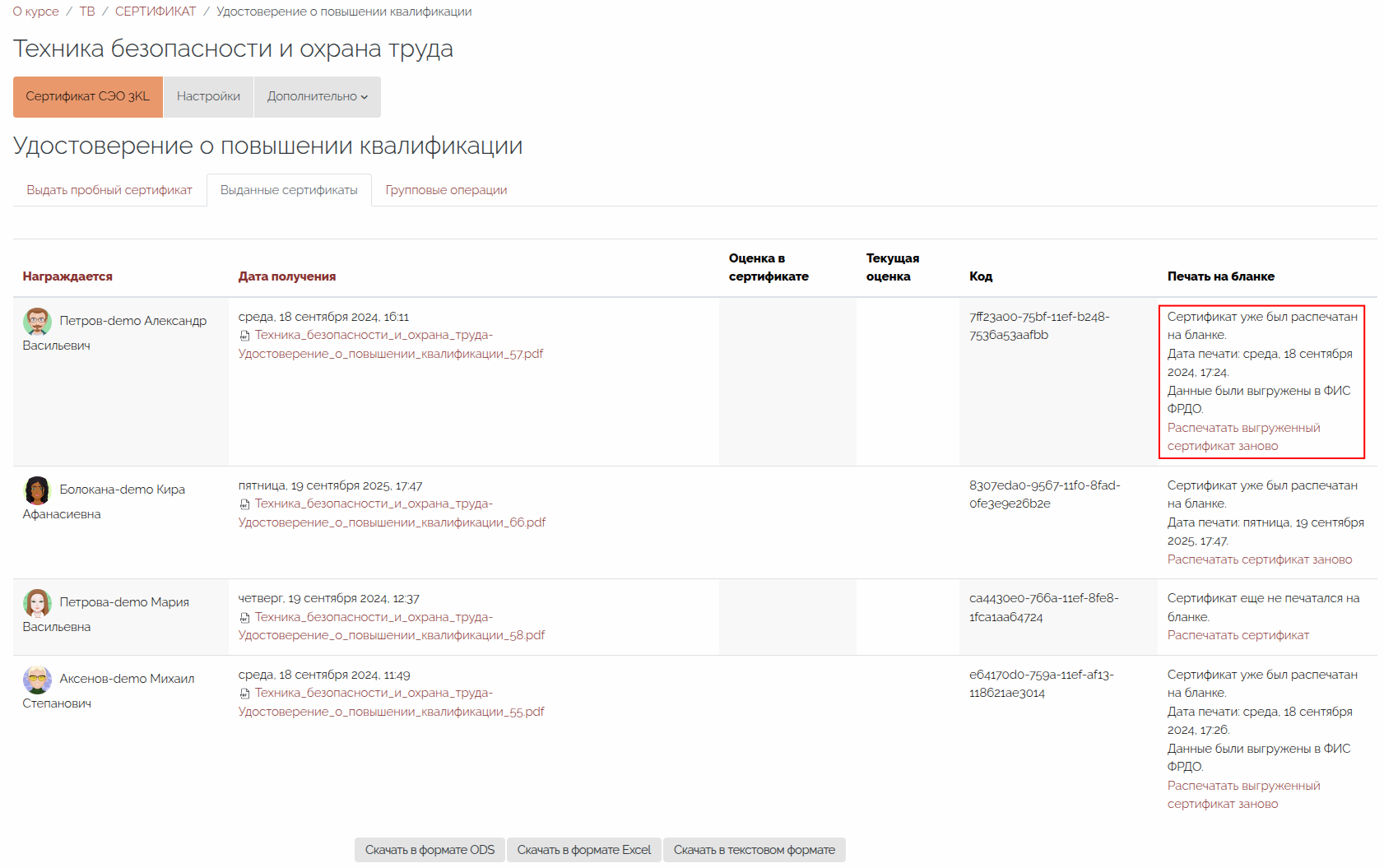Click PDF file icon for certificate 66
Viewport: 1384px width, 868px height.
[244, 504]
